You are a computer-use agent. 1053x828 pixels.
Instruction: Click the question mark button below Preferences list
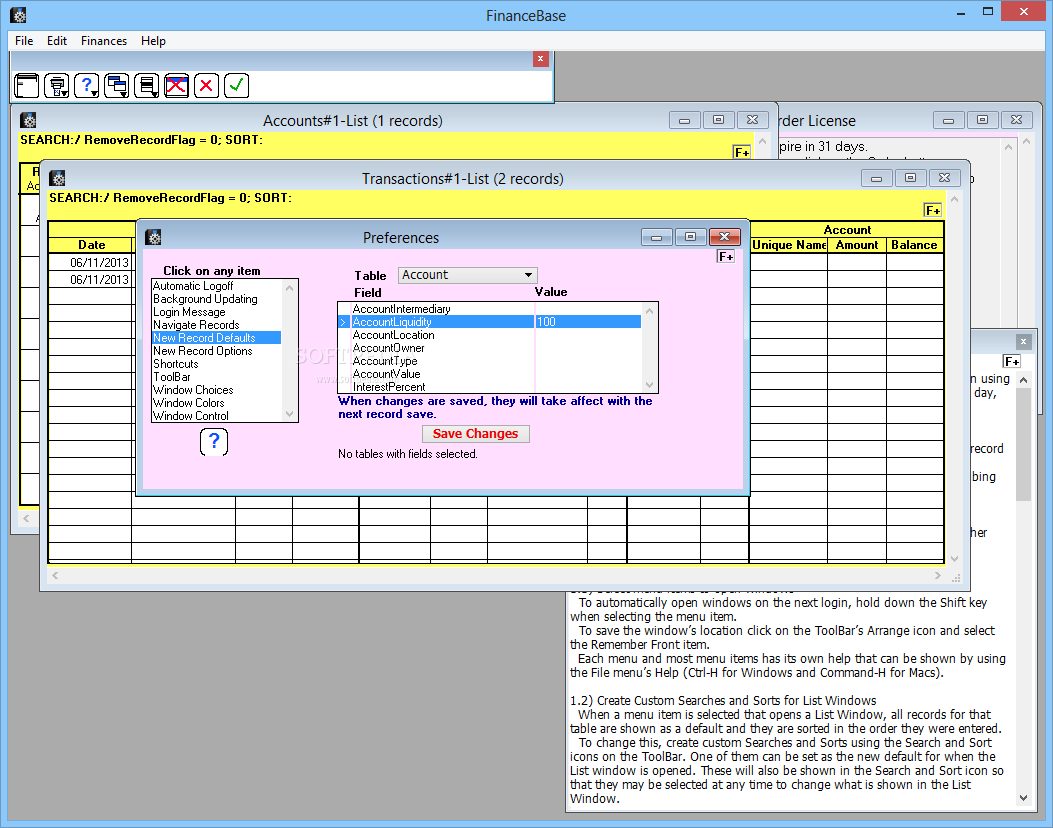tap(214, 442)
